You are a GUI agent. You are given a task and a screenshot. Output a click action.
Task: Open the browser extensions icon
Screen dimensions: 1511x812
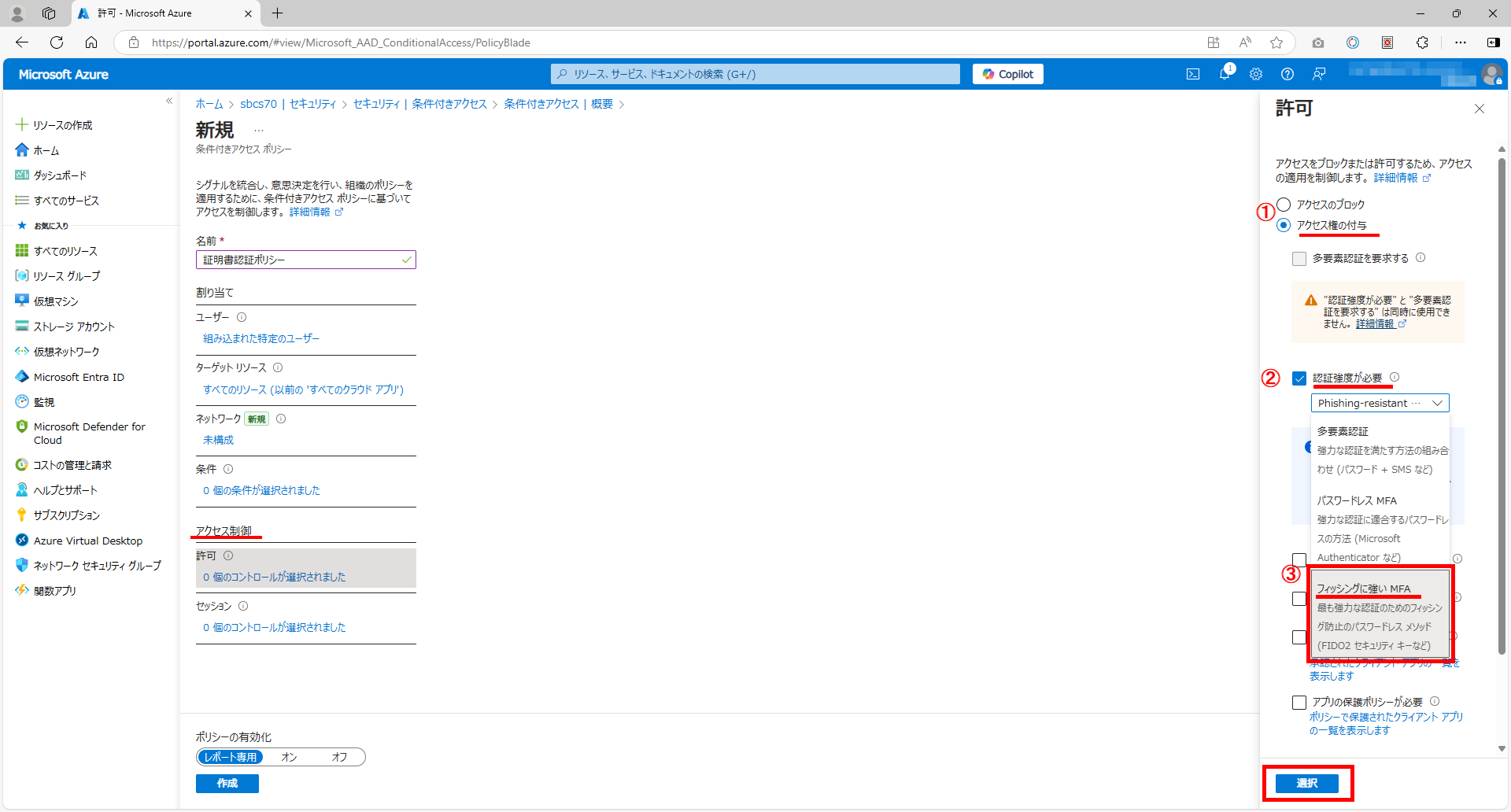[1422, 42]
